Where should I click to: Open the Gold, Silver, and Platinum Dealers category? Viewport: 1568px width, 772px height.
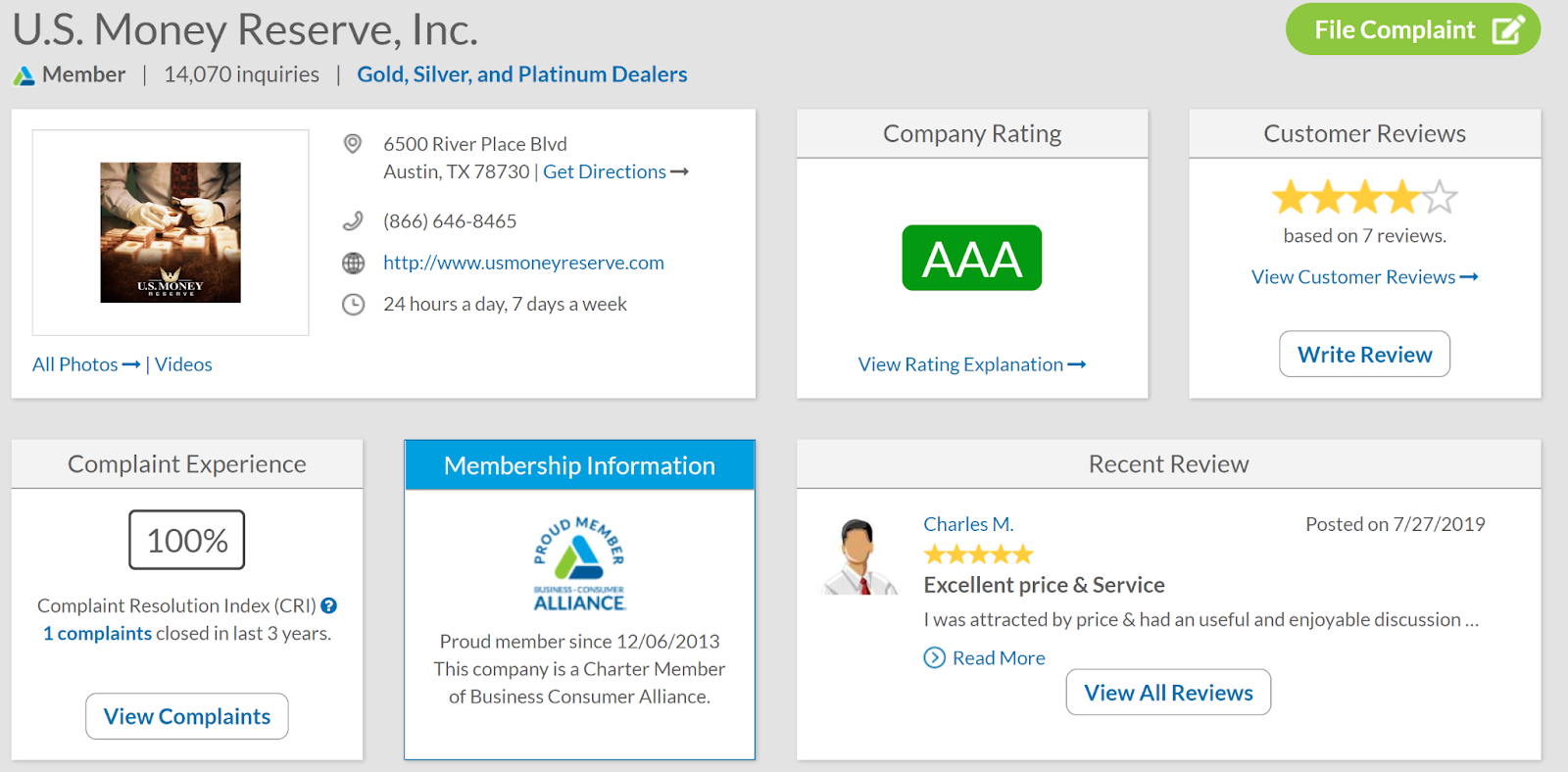pos(521,74)
